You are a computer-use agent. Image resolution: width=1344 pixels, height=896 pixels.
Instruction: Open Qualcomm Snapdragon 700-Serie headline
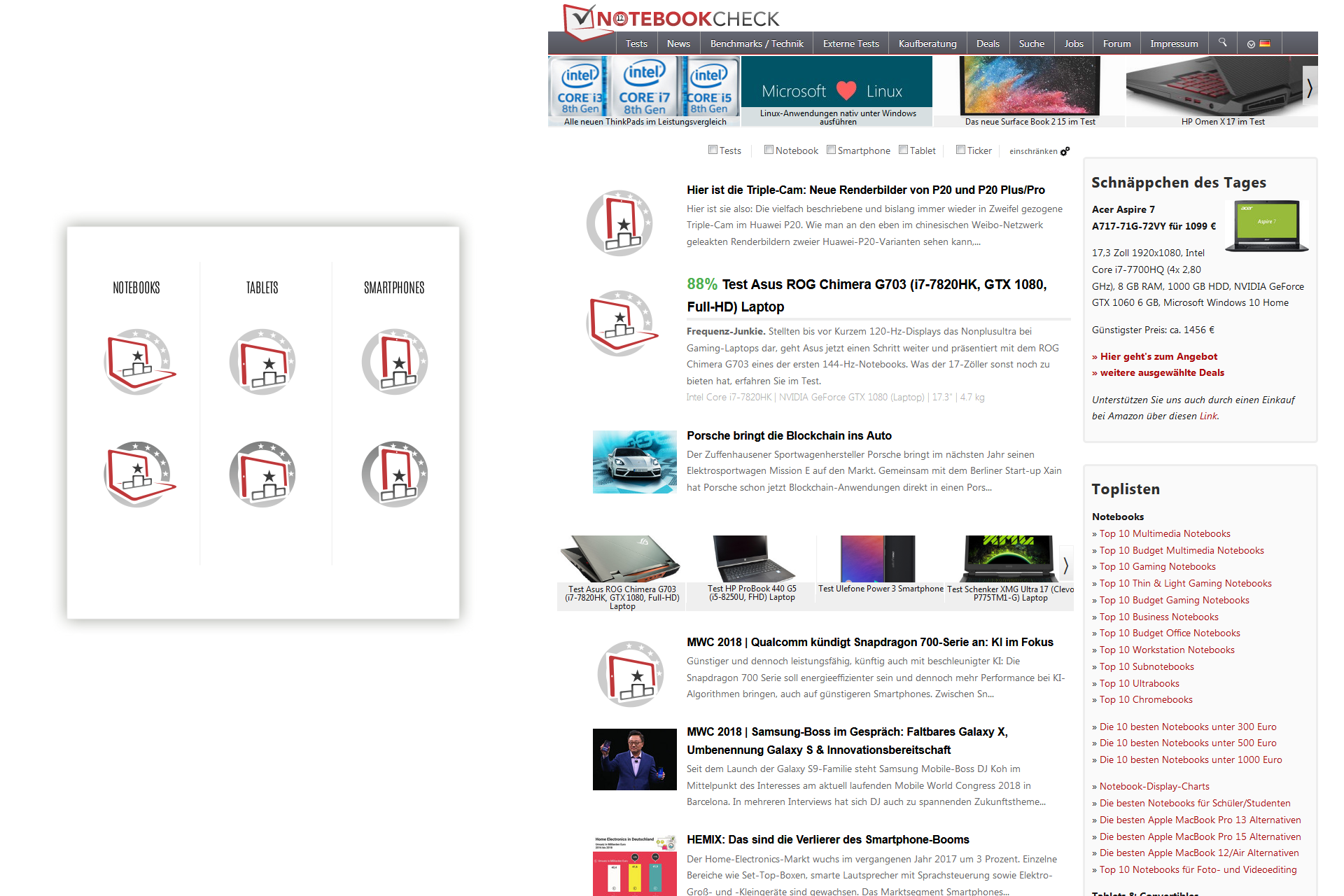[870, 642]
